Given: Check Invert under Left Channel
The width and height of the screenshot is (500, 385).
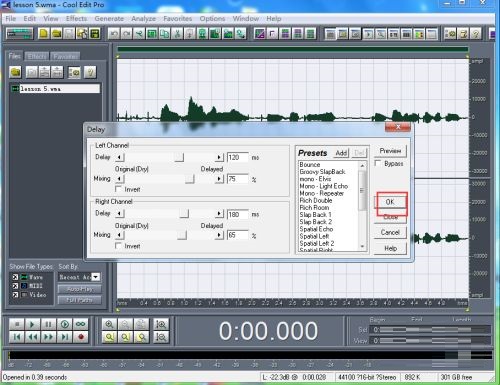Looking at the screenshot, I should (118, 189).
